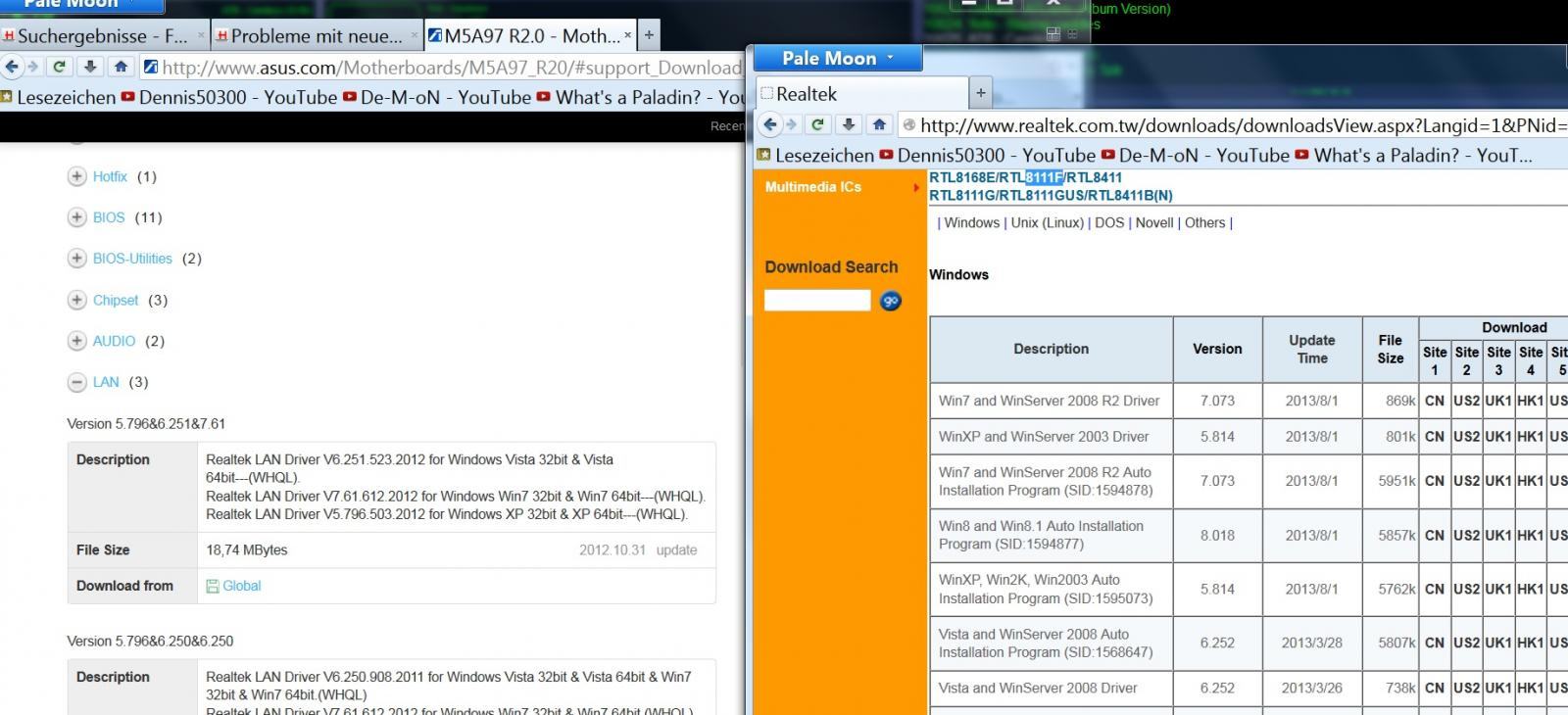Open a new tab in ASUS window
1568x715 pixels.
(x=648, y=36)
